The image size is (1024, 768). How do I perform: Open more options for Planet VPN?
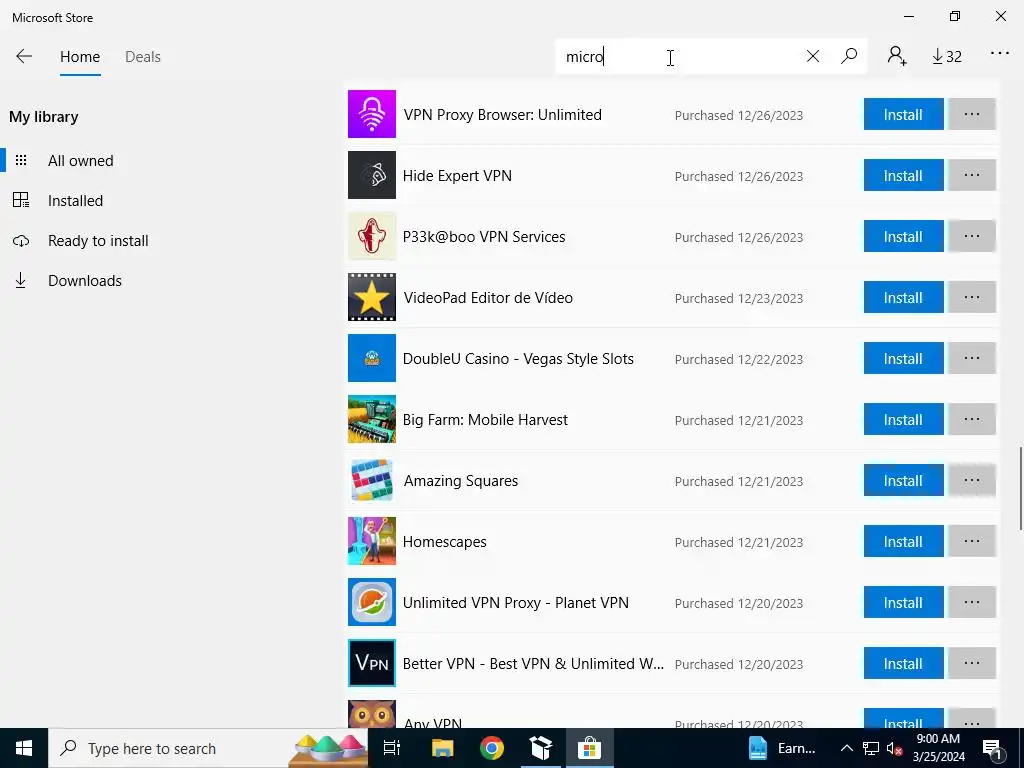point(972,601)
